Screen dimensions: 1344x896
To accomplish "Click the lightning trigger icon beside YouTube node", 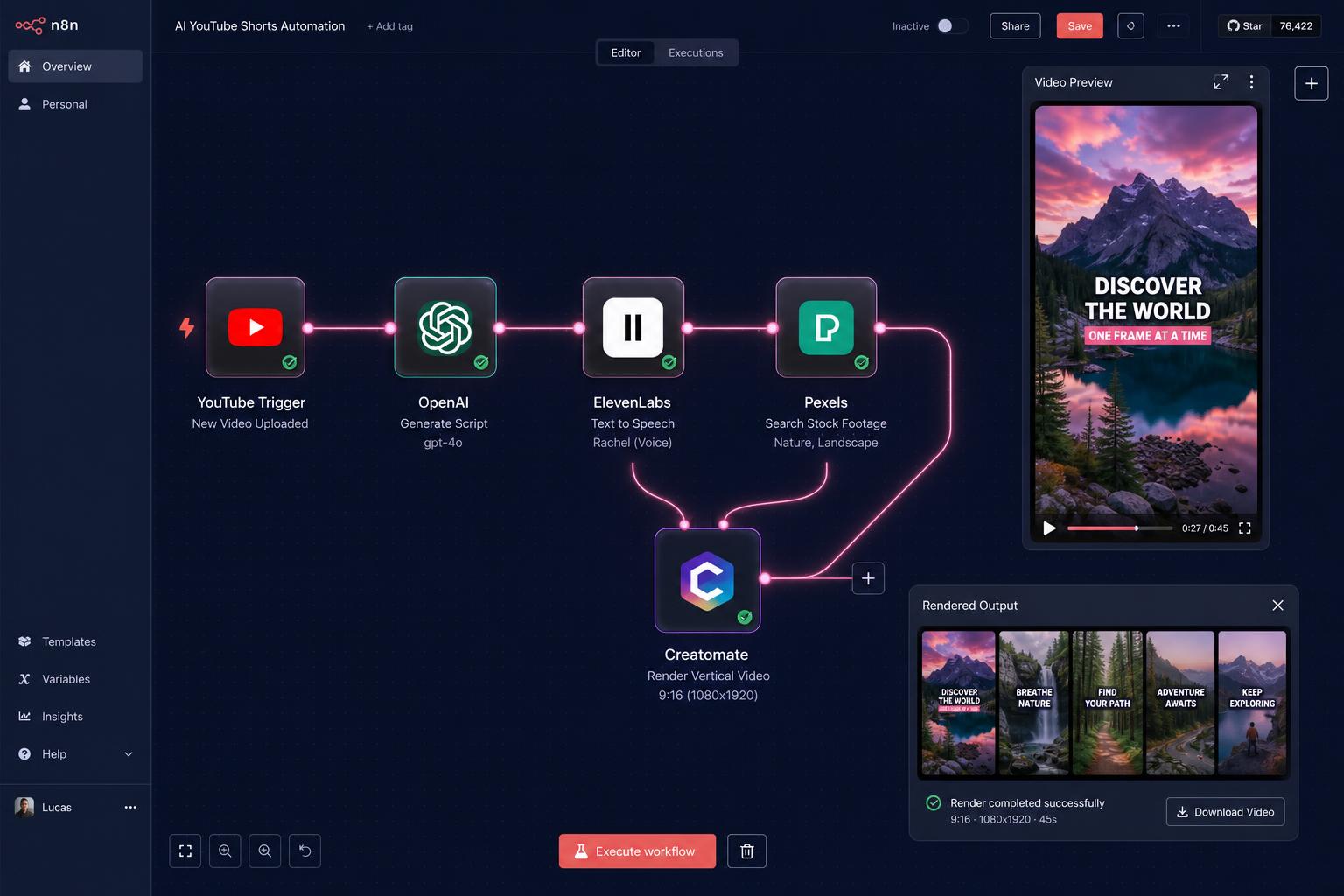I will pos(186,328).
